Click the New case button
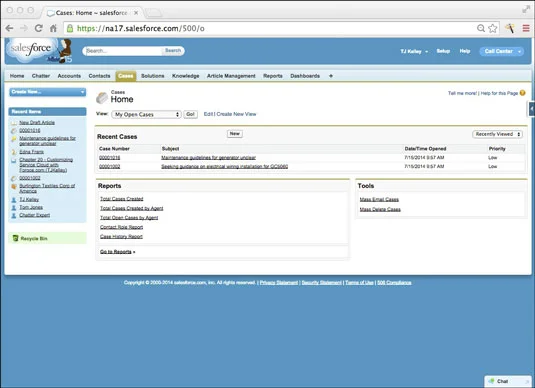This screenshot has height=388, width=535. [x=235, y=134]
